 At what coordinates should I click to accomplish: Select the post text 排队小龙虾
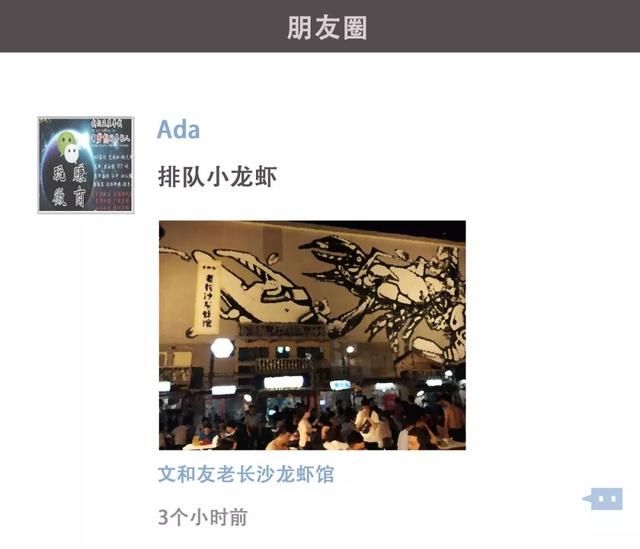point(218,176)
